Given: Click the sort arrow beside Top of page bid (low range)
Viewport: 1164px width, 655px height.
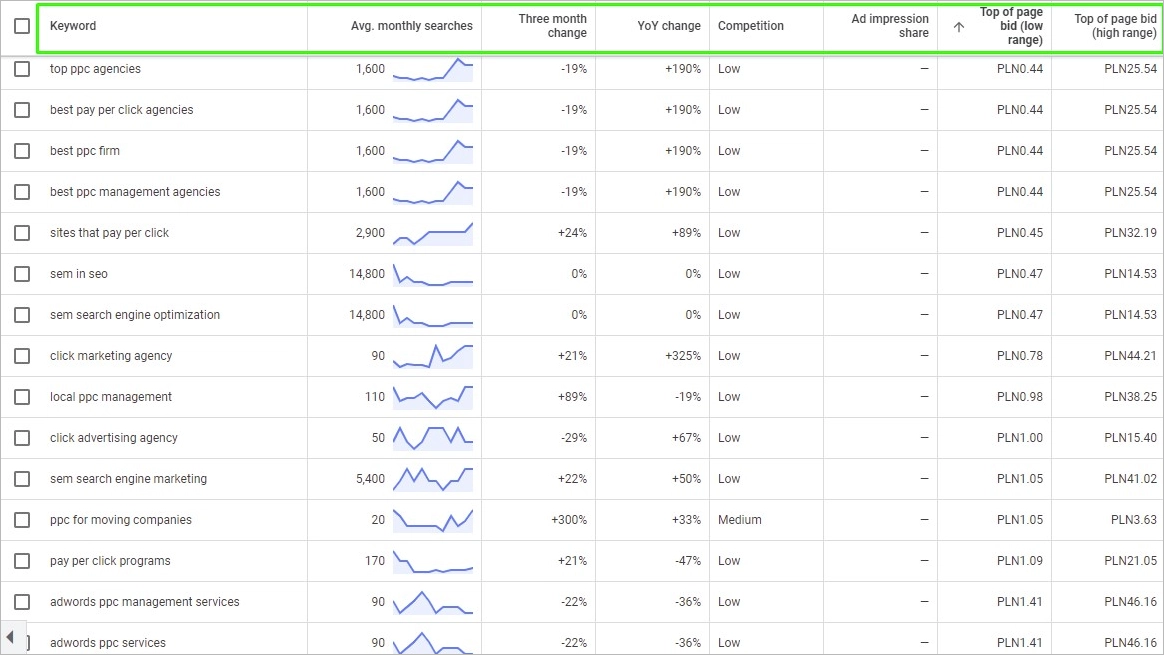Looking at the screenshot, I should (959, 27).
